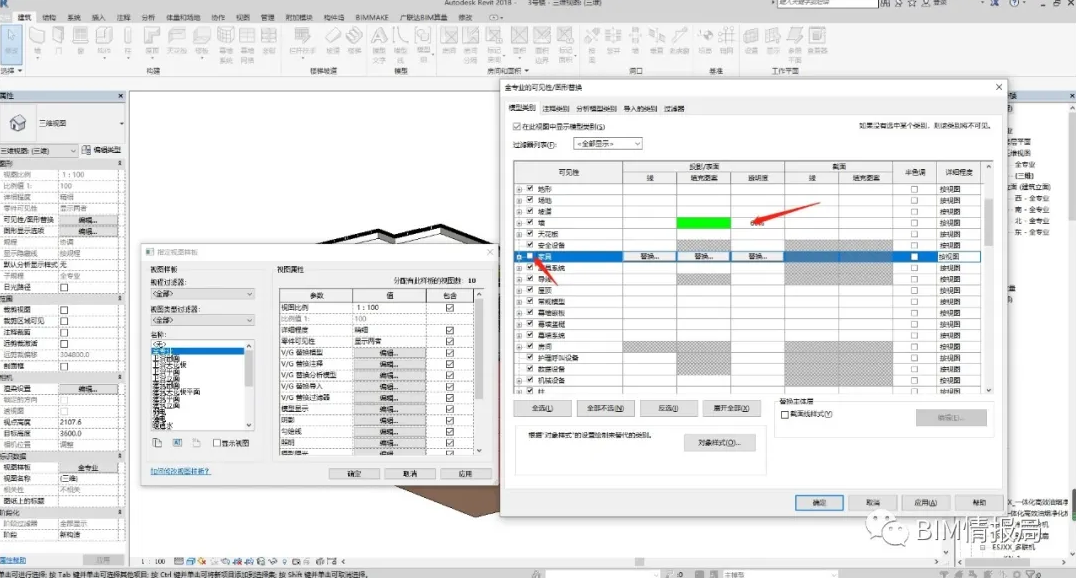Select the Column (柱) ribbon tool
This screenshot has width=1076, height=578.
(x=128, y=40)
